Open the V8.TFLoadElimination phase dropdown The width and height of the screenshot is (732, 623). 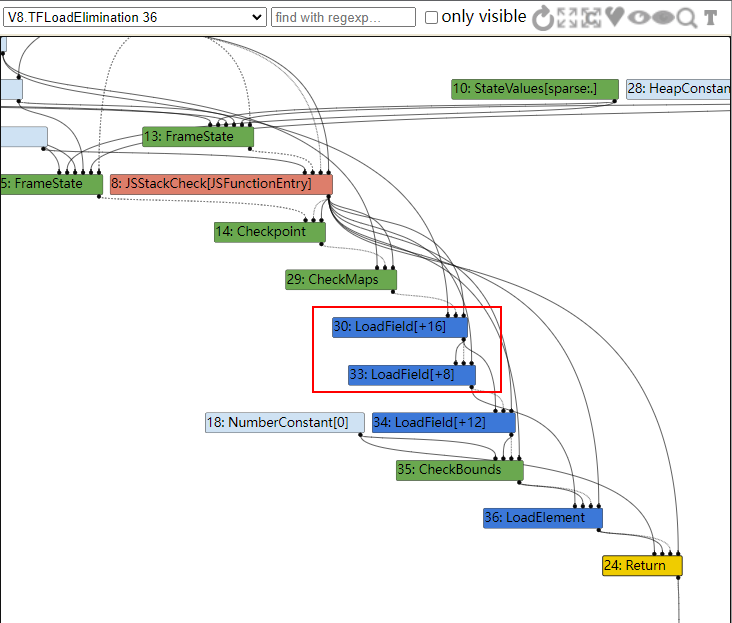pyautogui.click(x=134, y=17)
